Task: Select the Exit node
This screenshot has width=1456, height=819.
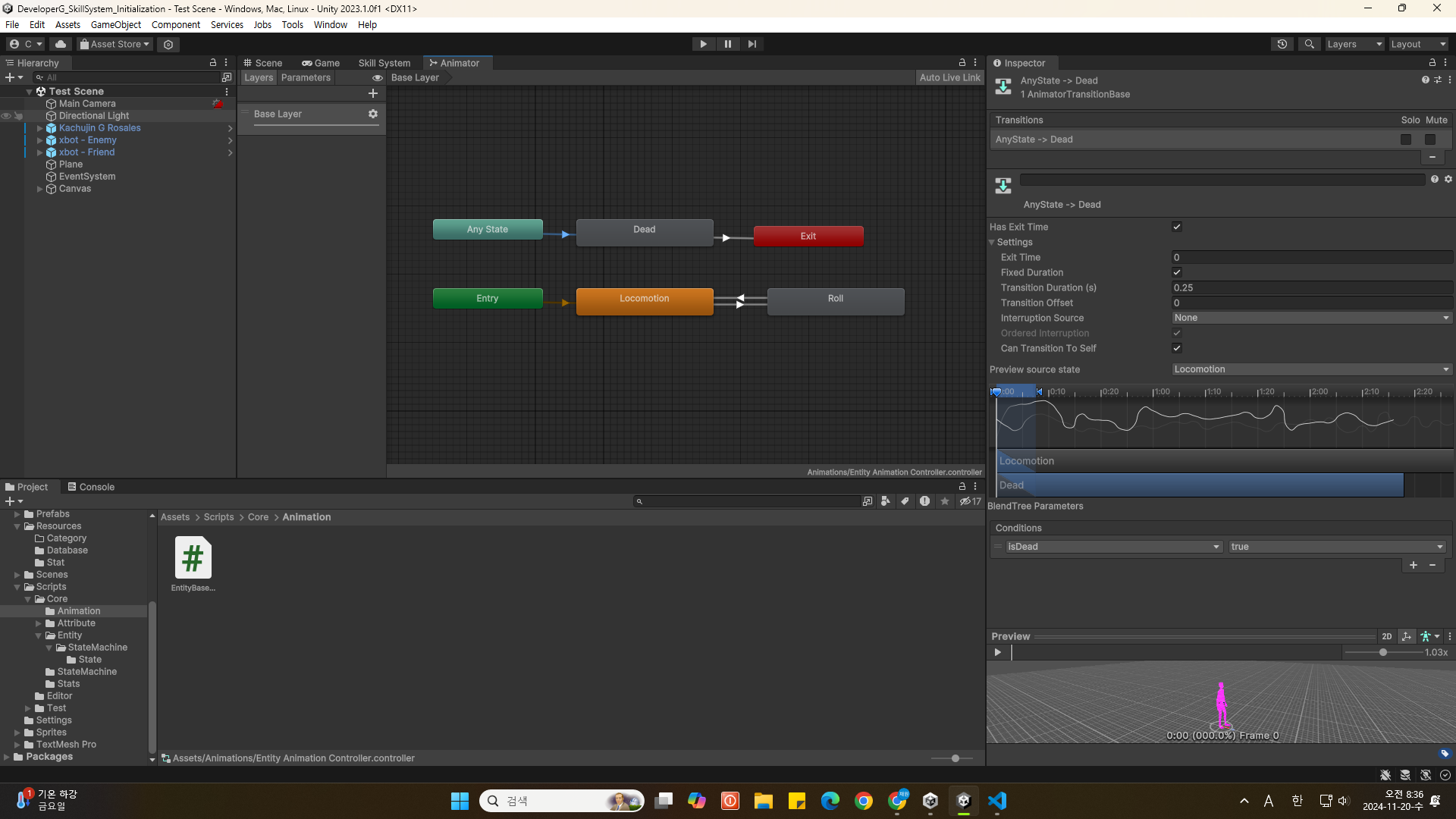Action: (x=808, y=236)
